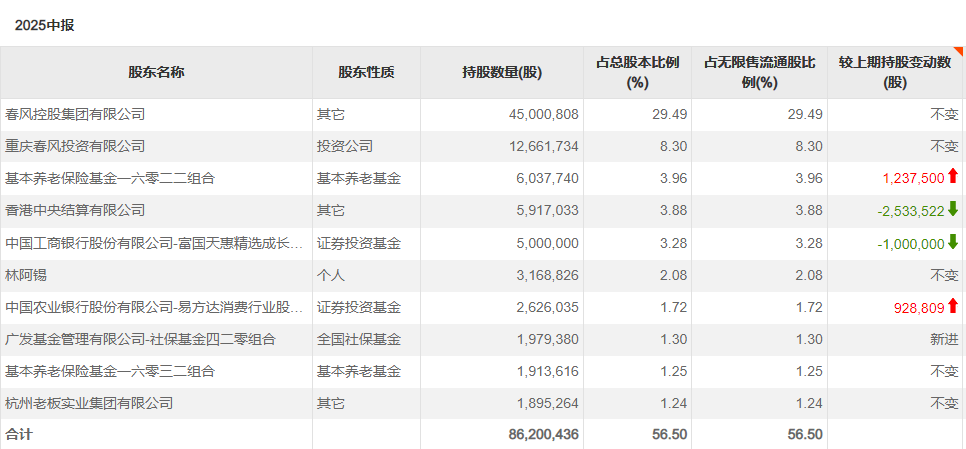Click the red change value 1,237,500
Viewport: 966px width, 449px height.
point(913,179)
